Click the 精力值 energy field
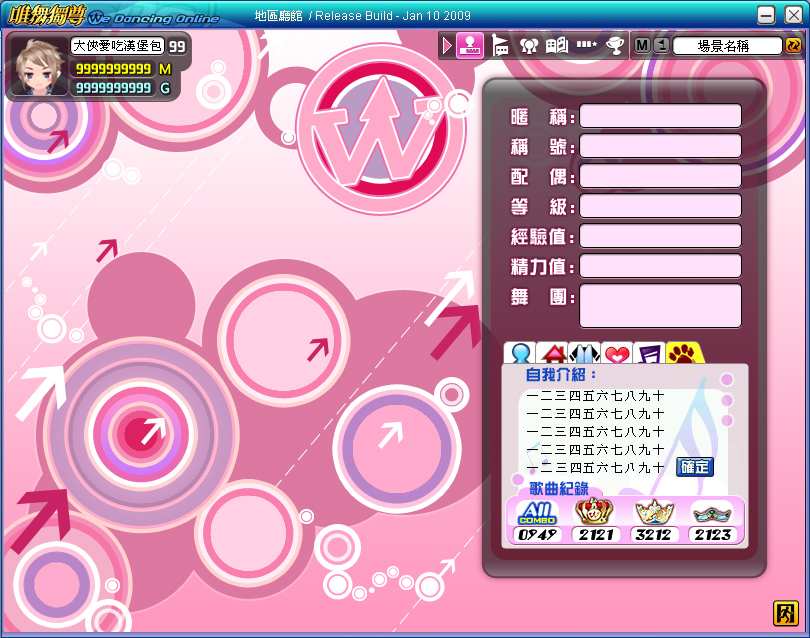This screenshot has height=638, width=810. (660, 266)
